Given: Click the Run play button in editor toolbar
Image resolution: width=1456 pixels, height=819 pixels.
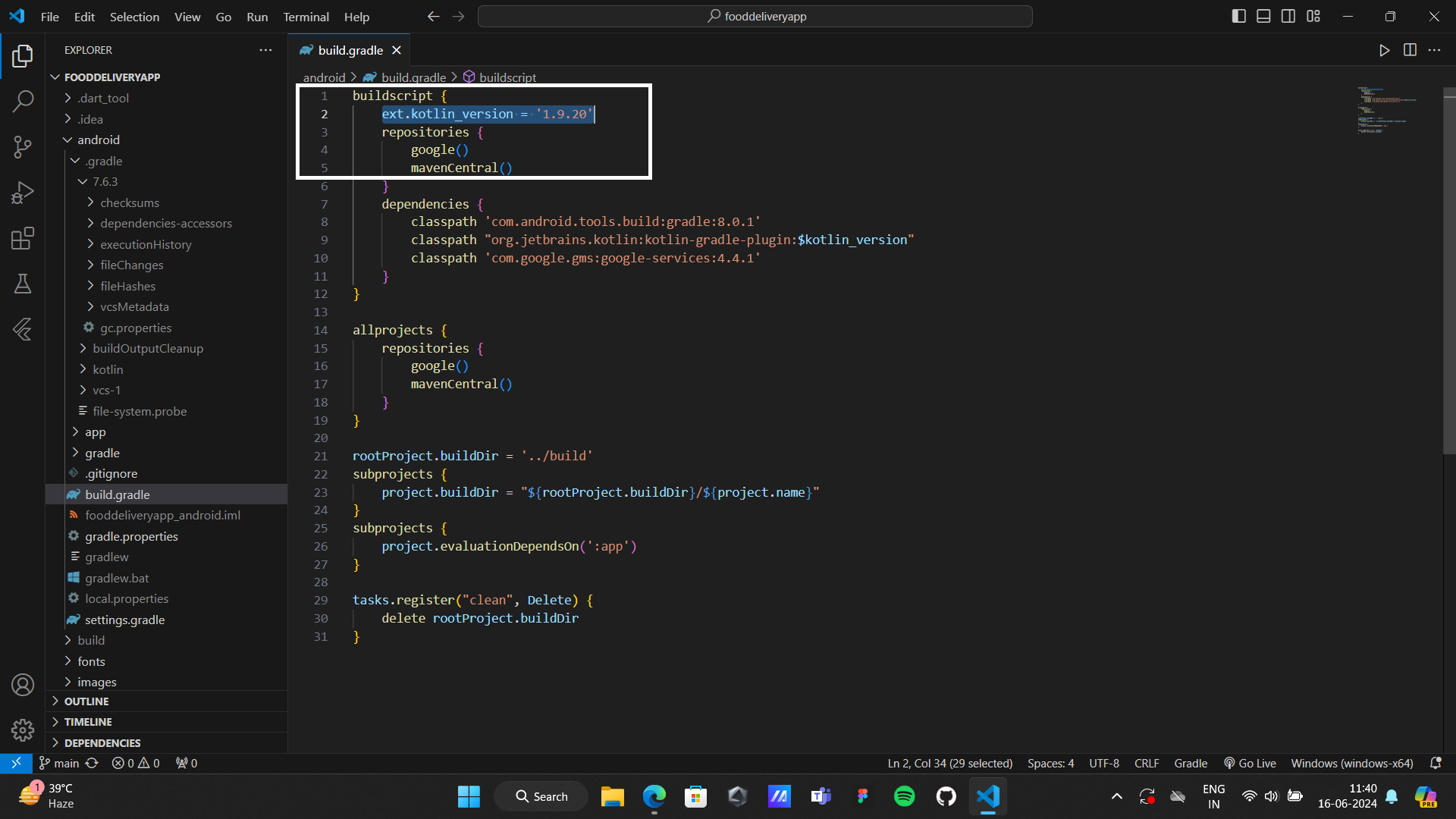Looking at the screenshot, I should tap(1384, 50).
